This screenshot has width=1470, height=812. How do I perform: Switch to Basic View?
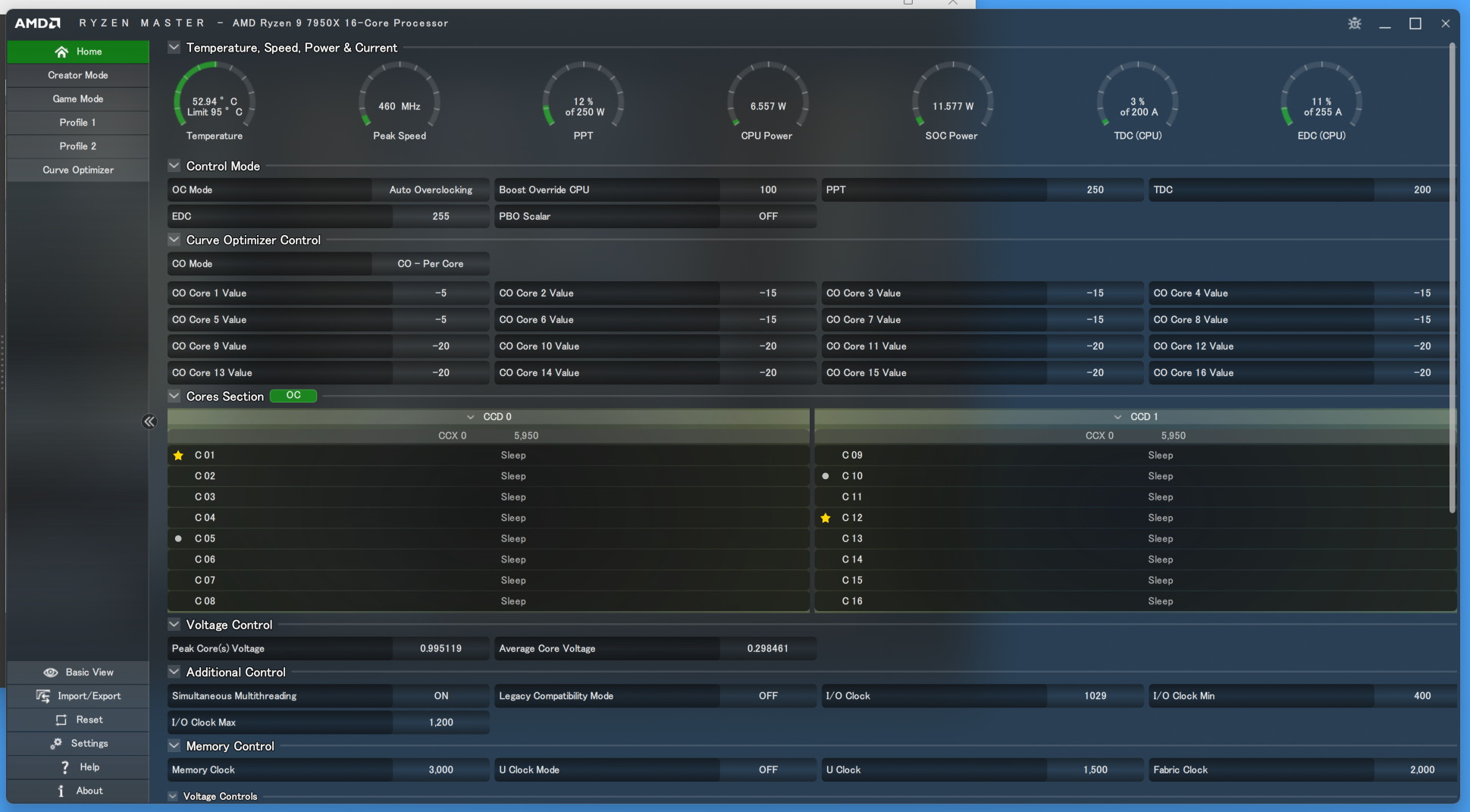click(78, 672)
